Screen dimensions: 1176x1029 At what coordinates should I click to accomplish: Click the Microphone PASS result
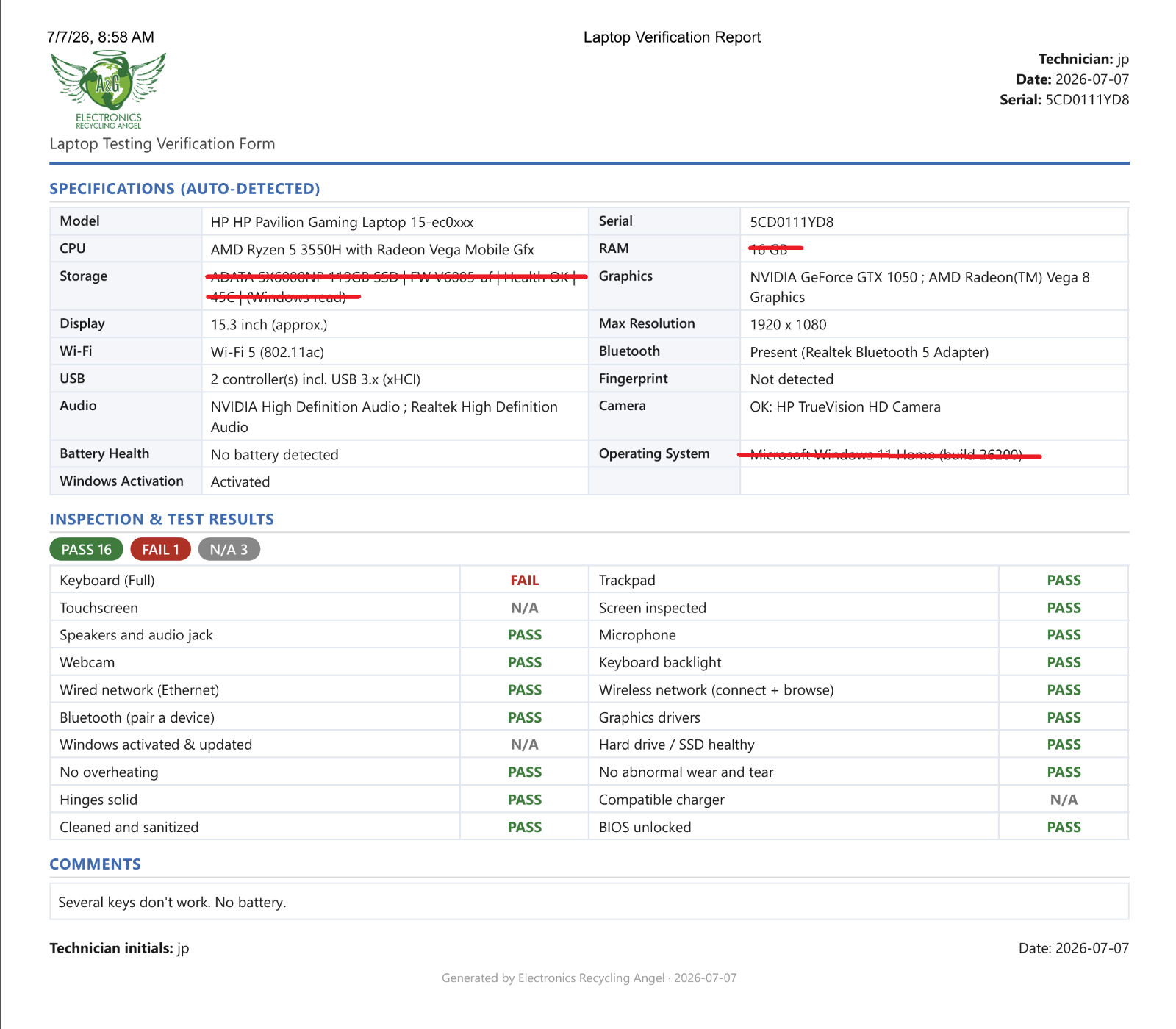click(x=1064, y=635)
